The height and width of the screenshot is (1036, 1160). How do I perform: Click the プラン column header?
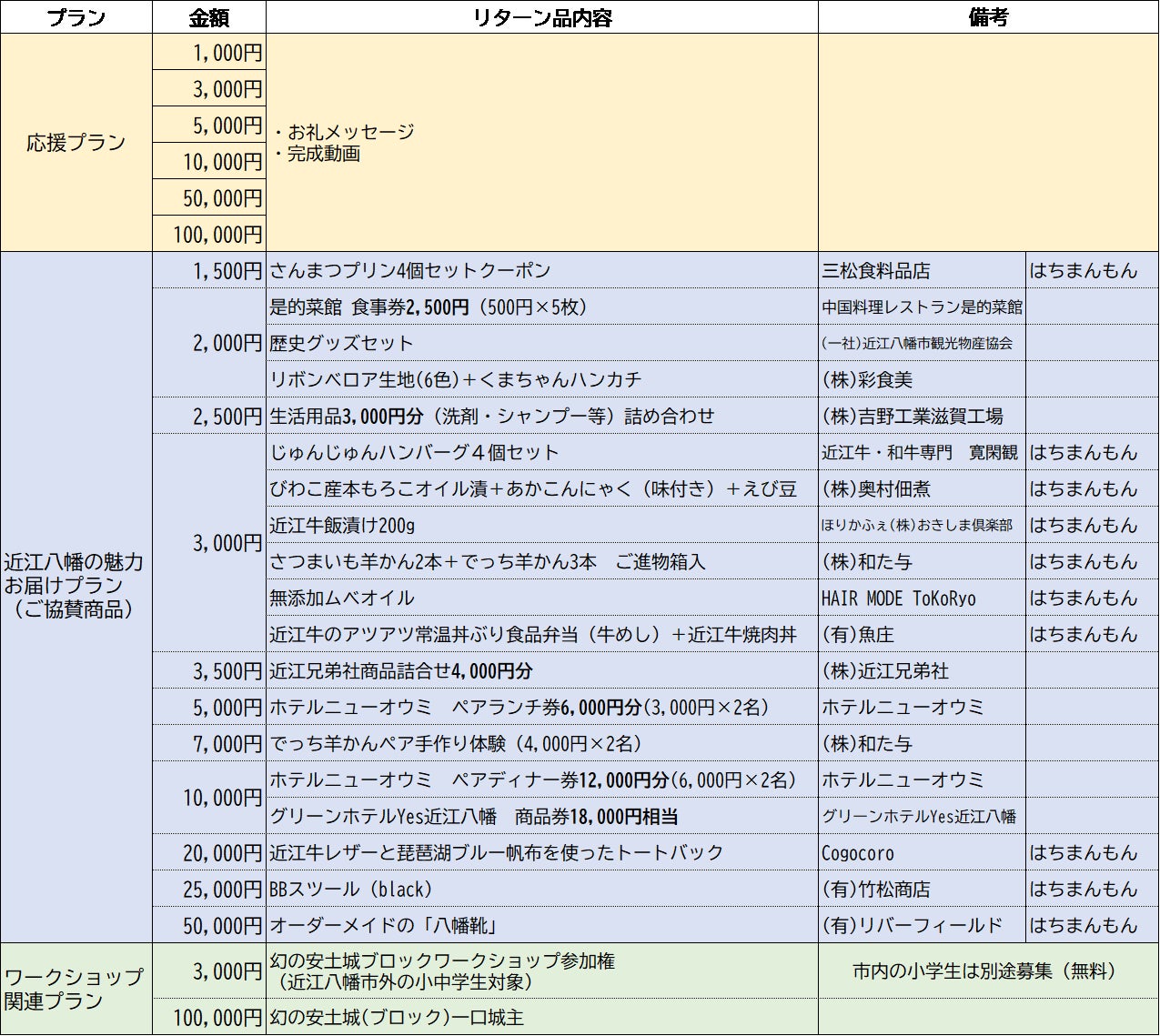click(x=76, y=17)
